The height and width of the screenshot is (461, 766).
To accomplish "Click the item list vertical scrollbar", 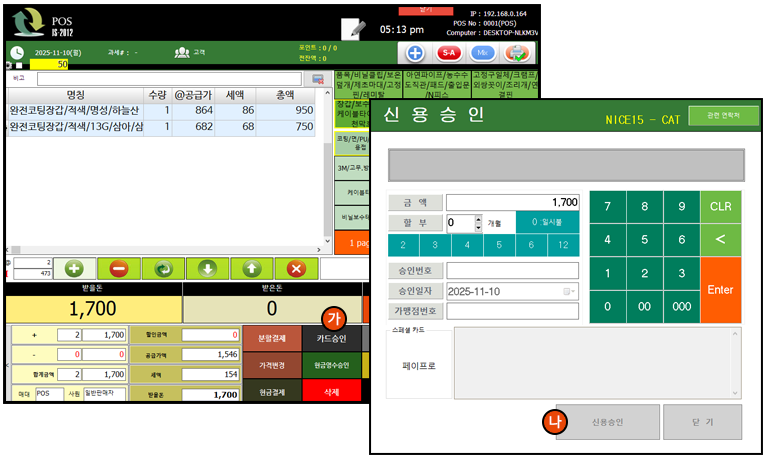I will 327,166.
